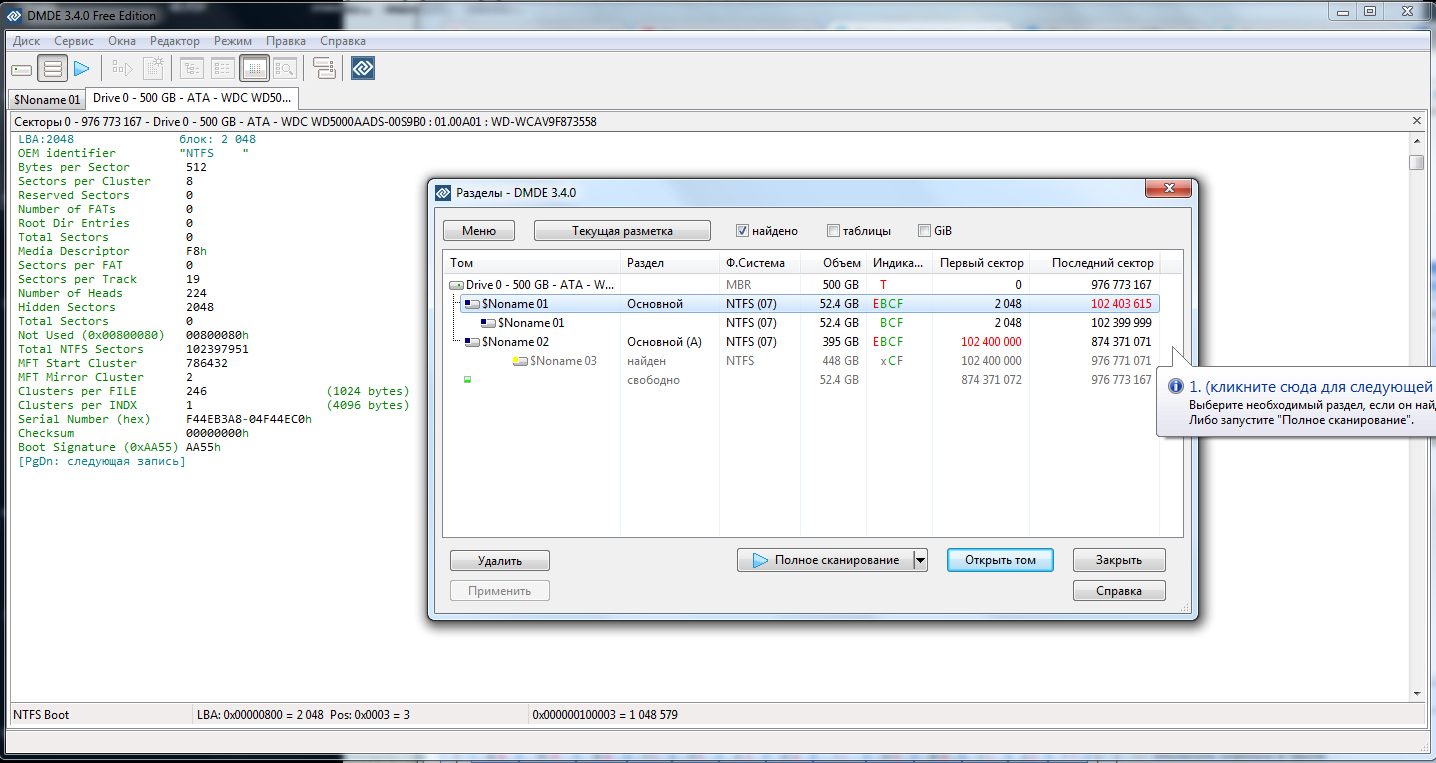Click the blue play arrow toolbar icon
Screen dimensions: 1436x763
(82, 69)
